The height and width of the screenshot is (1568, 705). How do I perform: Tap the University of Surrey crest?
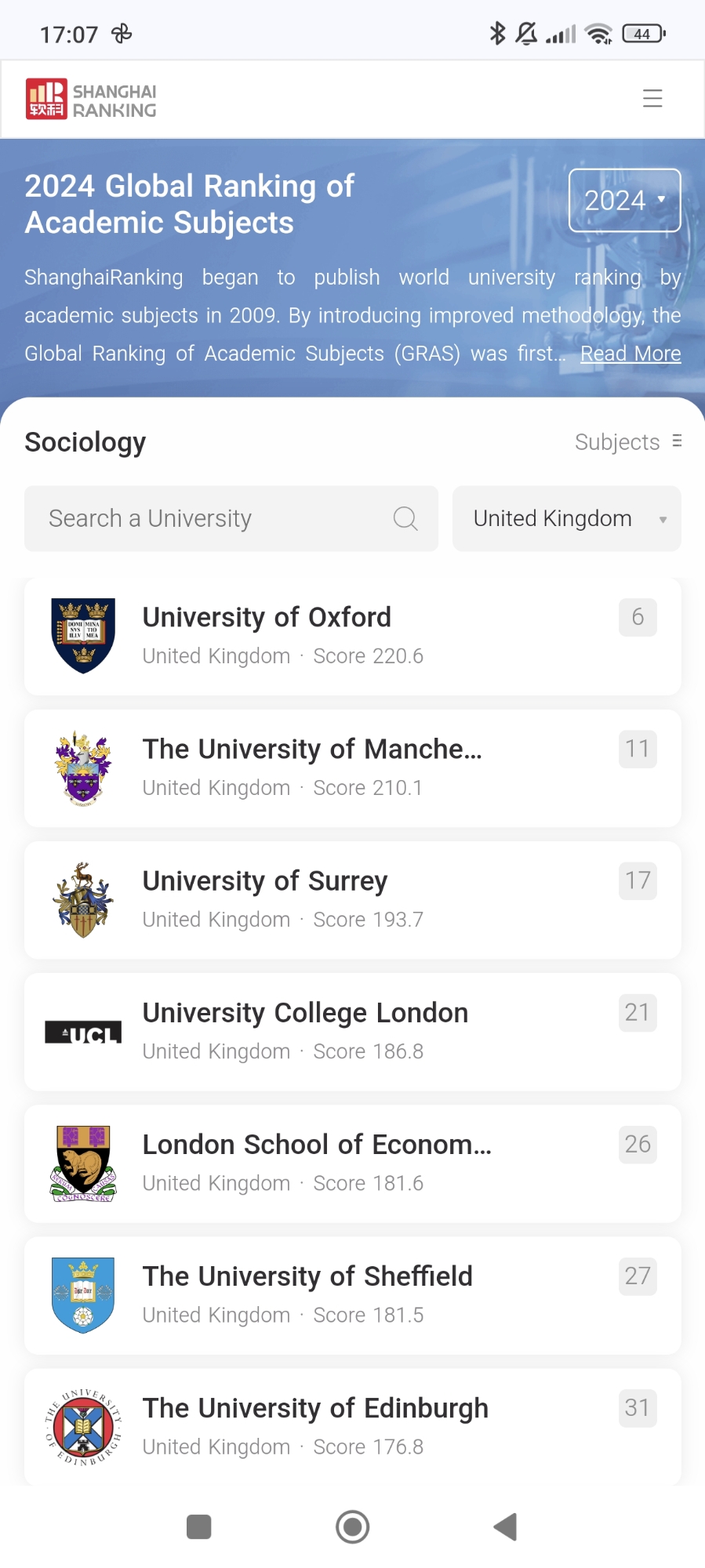click(x=83, y=900)
